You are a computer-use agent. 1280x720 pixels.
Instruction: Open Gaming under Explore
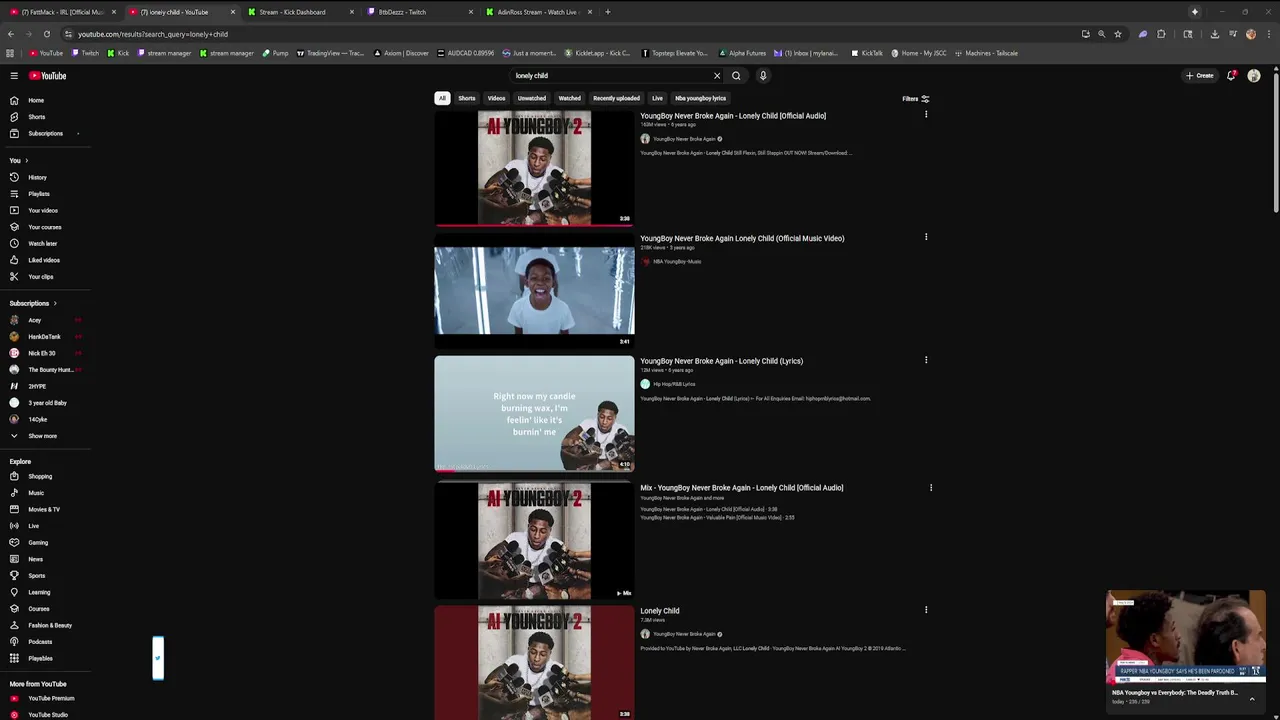(x=38, y=542)
